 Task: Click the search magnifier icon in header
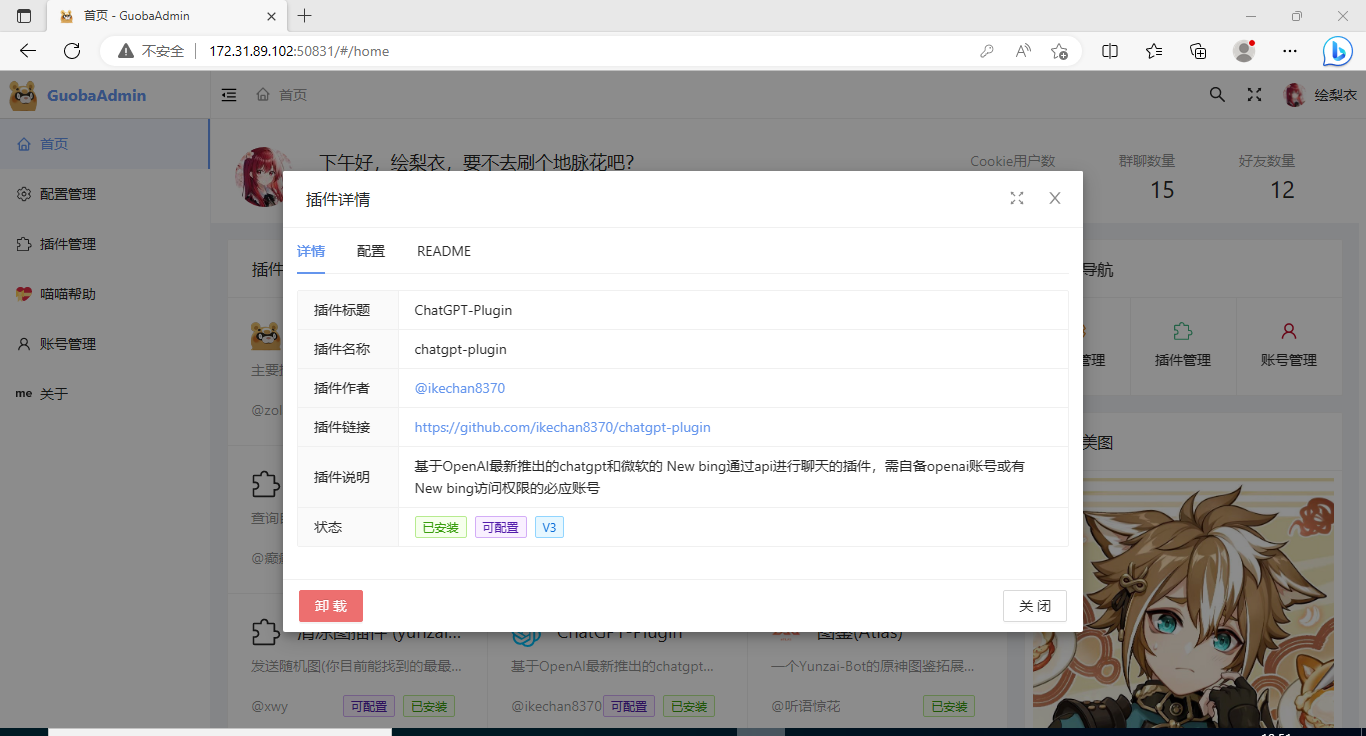(x=1217, y=95)
